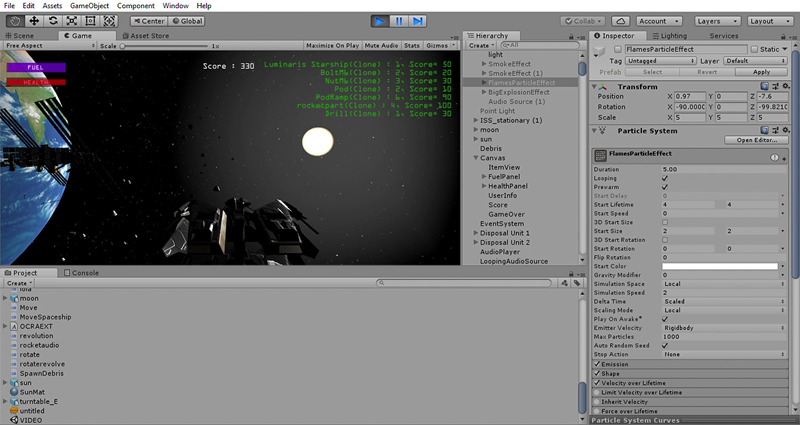The height and width of the screenshot is (425, 800).
Task: Toggle the Looping checkbox
Action: click(x=665, y=178)
